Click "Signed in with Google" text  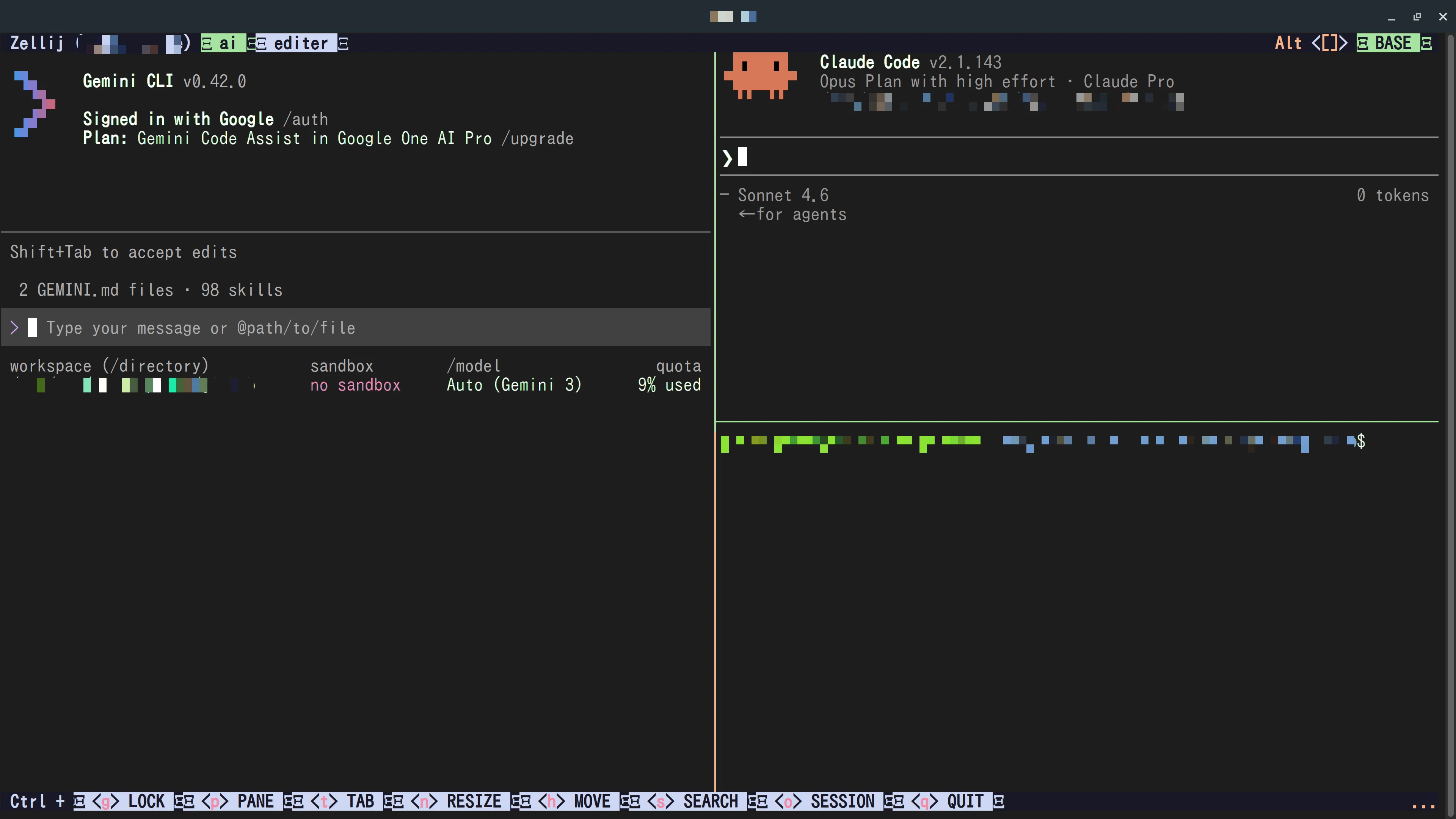point(178,119)
